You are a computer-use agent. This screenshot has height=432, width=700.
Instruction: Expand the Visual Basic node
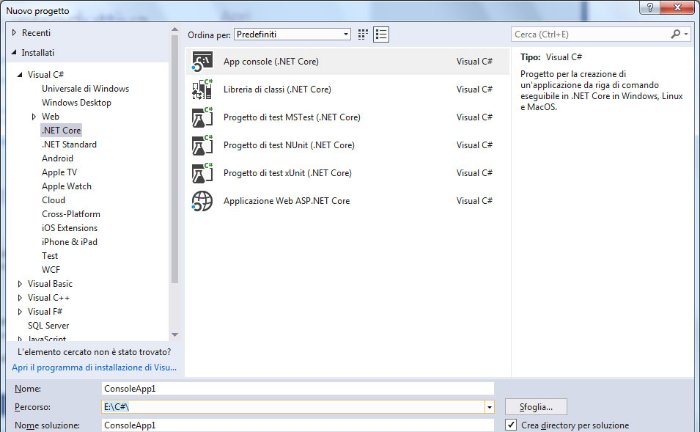[20, 284]
